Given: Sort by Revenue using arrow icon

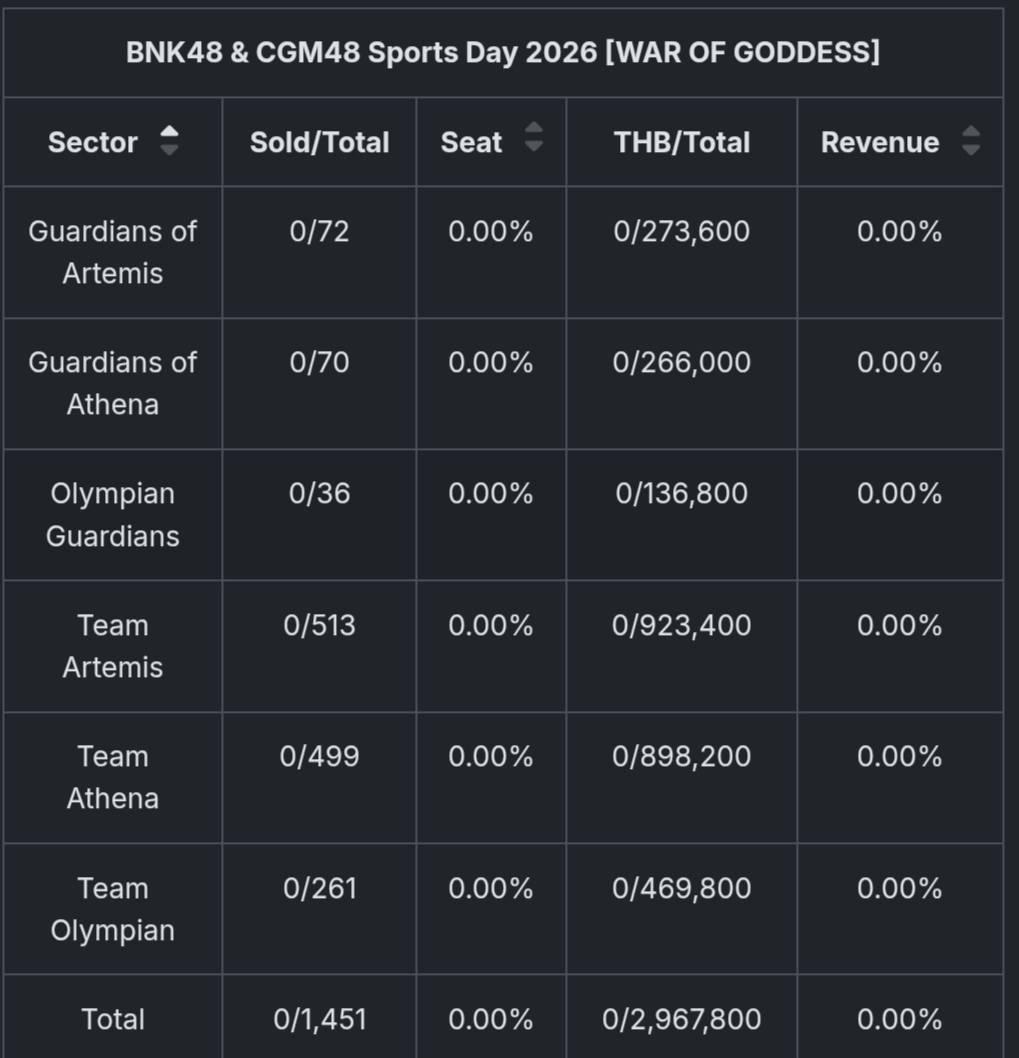Looking at the screenshot, I should (x=970, y=141).
